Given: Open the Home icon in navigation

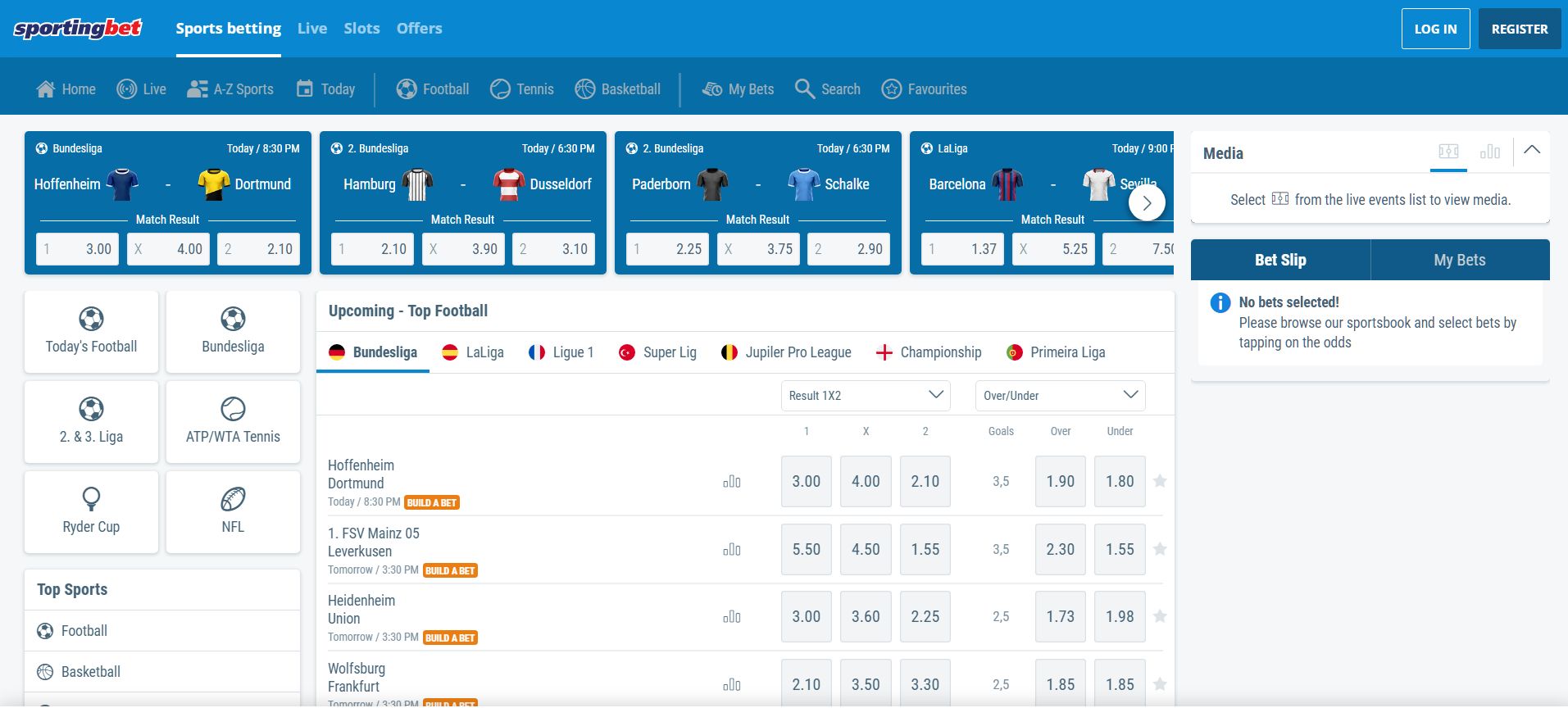Looking at the screenshot, I should pyautogui.click(x=46, y=89).
